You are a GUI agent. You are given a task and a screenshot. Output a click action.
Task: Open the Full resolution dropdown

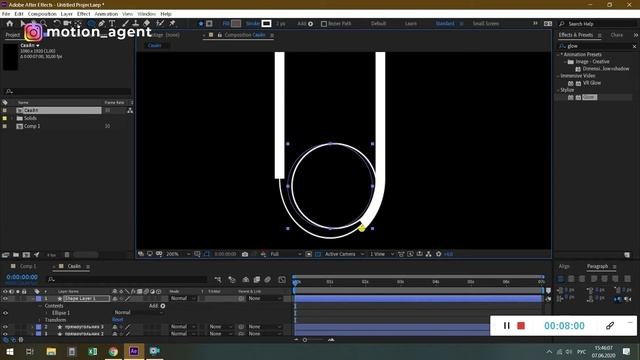[x=286, y=254]
